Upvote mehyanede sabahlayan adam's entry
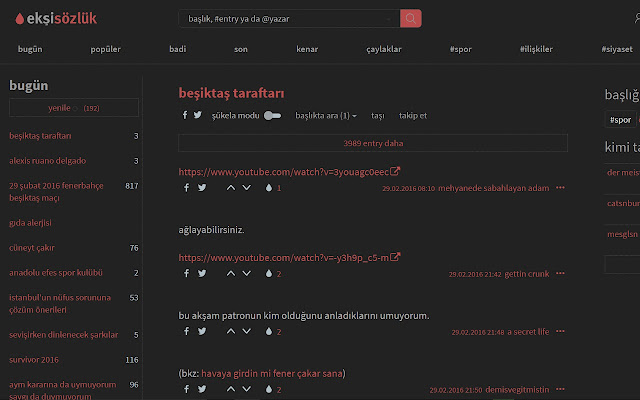This screenshot has width=640, height=400. tap(231, 188)
